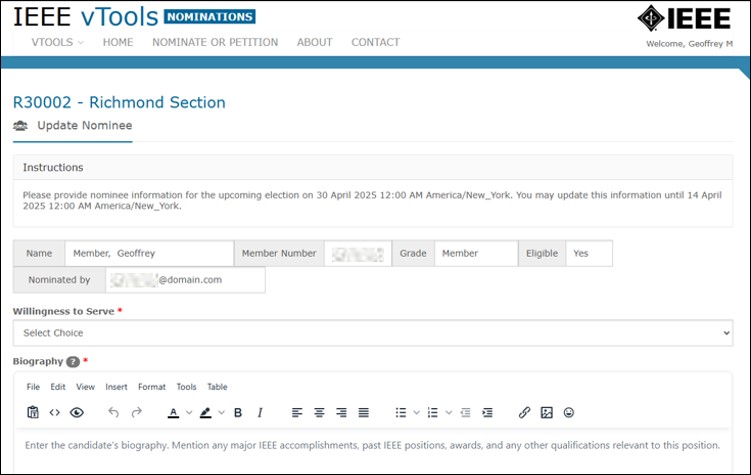The height and width of the screenshot is (475, 751).
Task: Click the Grade field showing Member
Action: click(476, 253)
